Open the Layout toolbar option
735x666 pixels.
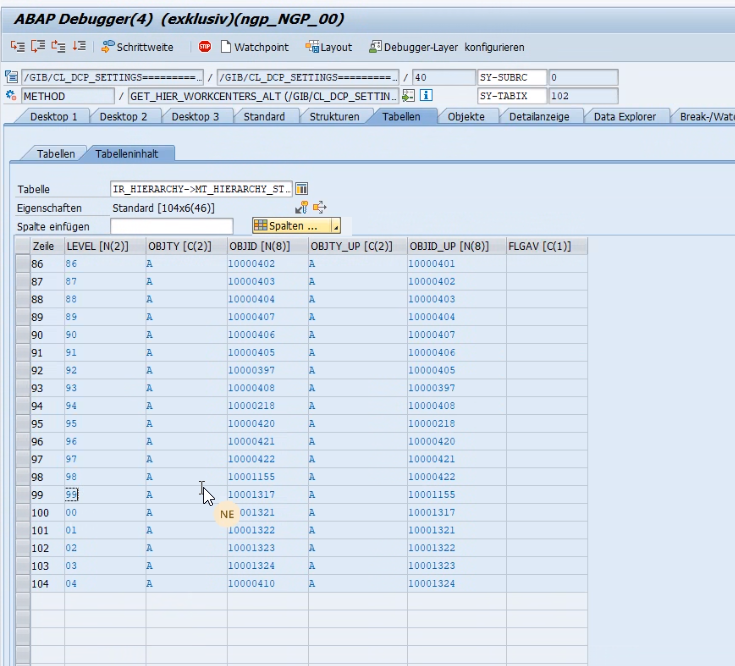(x=329, y=47)
